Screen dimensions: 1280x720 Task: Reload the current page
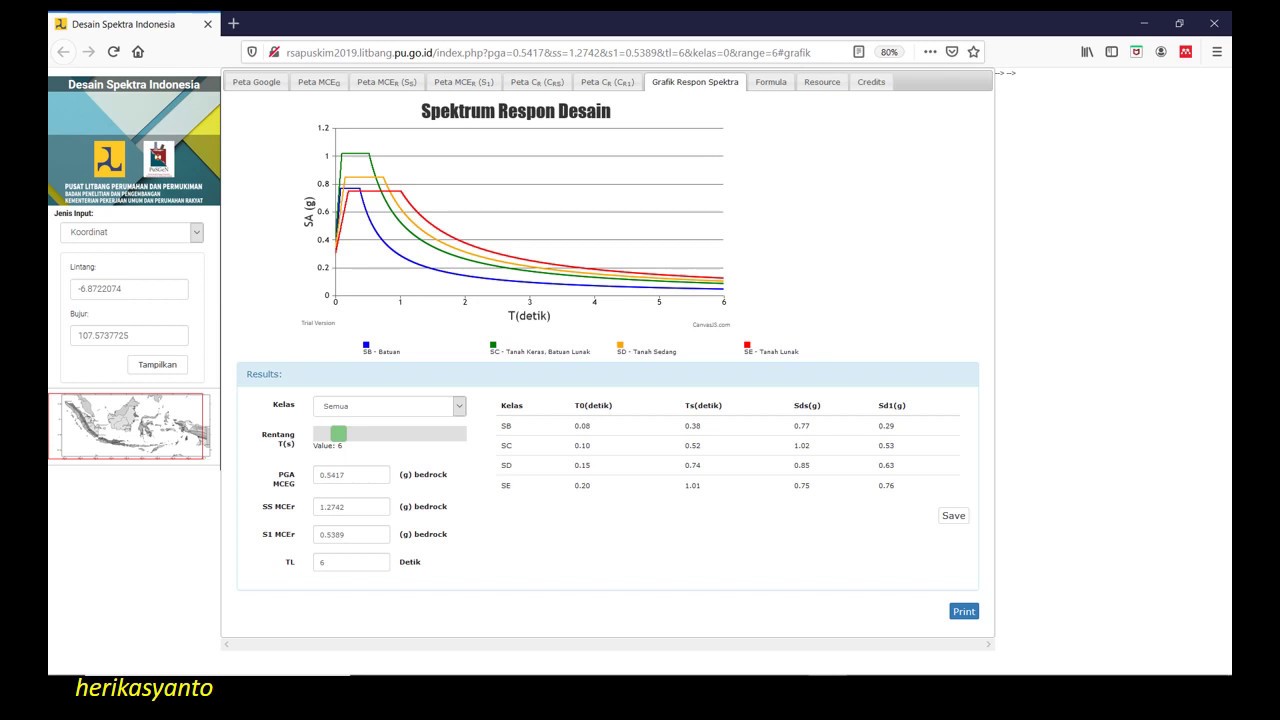tap(114, 52)
